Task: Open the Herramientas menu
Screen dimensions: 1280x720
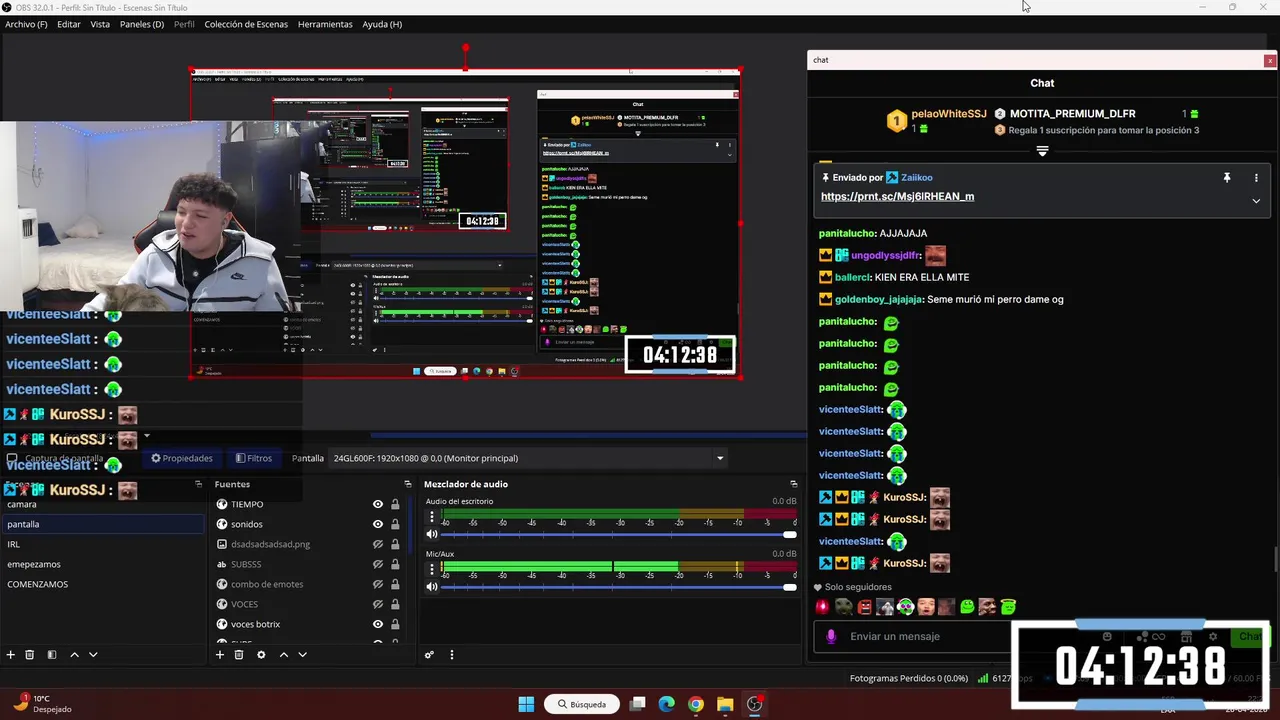Action: point(325,24)
